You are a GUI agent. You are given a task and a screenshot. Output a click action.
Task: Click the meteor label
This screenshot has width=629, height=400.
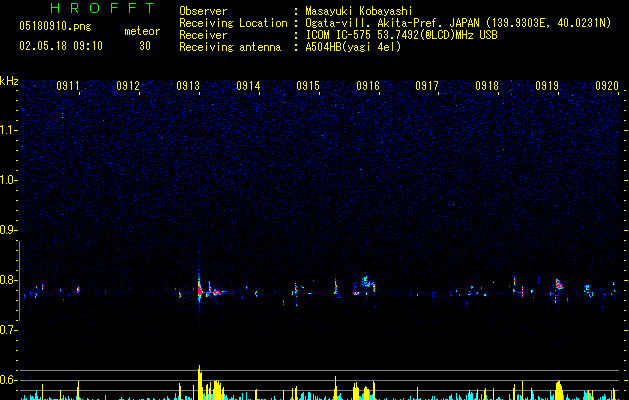click(x=142, y=31)
